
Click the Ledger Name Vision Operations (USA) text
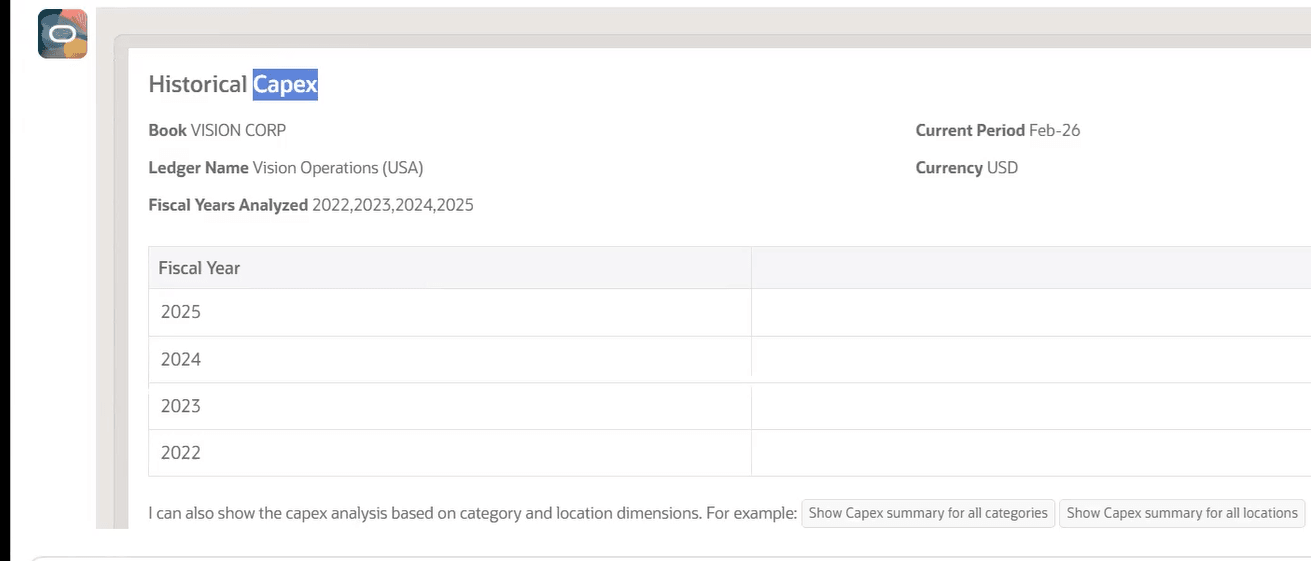[x=285, y=168]
